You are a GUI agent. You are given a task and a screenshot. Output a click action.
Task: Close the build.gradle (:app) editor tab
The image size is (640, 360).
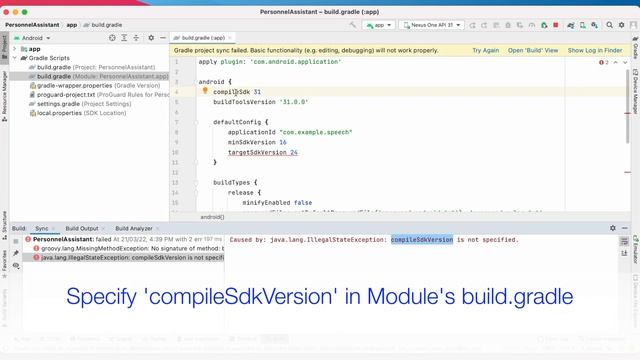(x=230, y=38)
